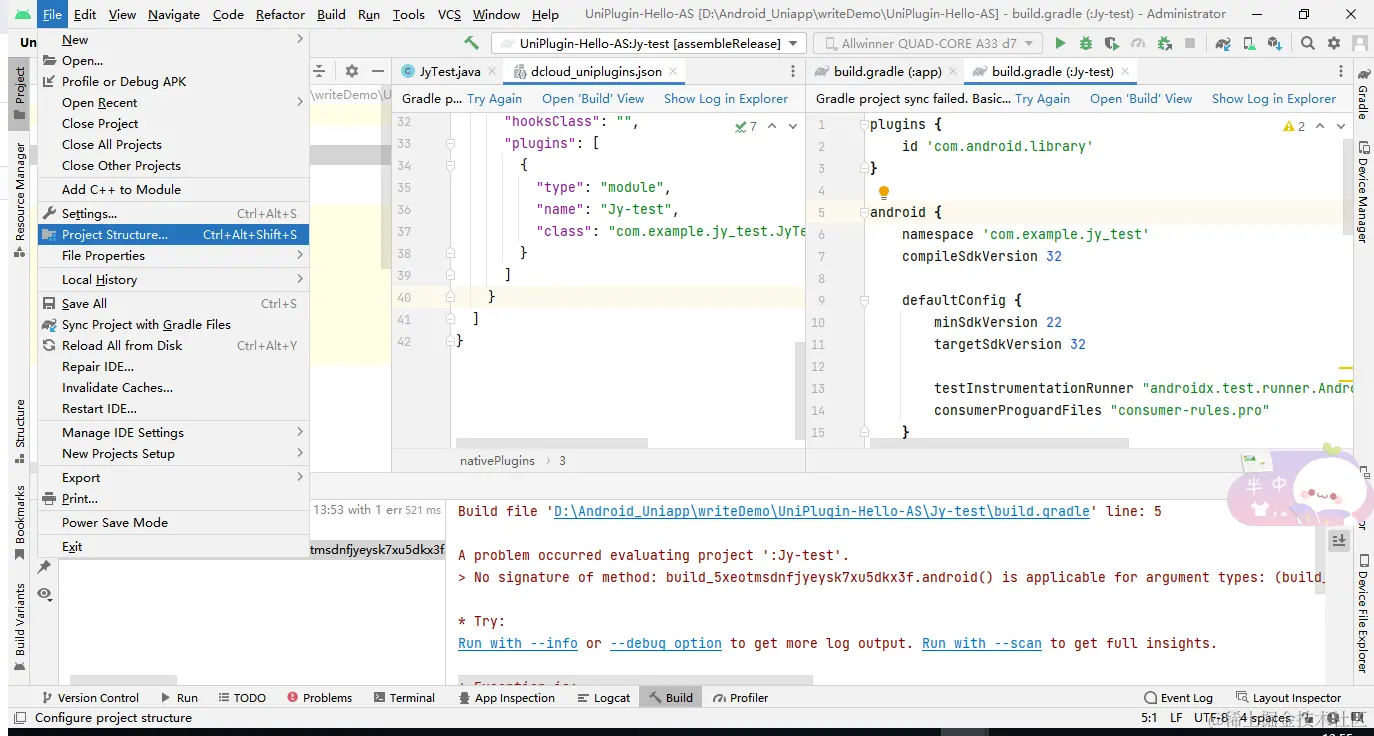Viewport: 1374px width, 736px height.
Task: Click the JSON editor vertical scrollbar
Action: click(799, 390)
